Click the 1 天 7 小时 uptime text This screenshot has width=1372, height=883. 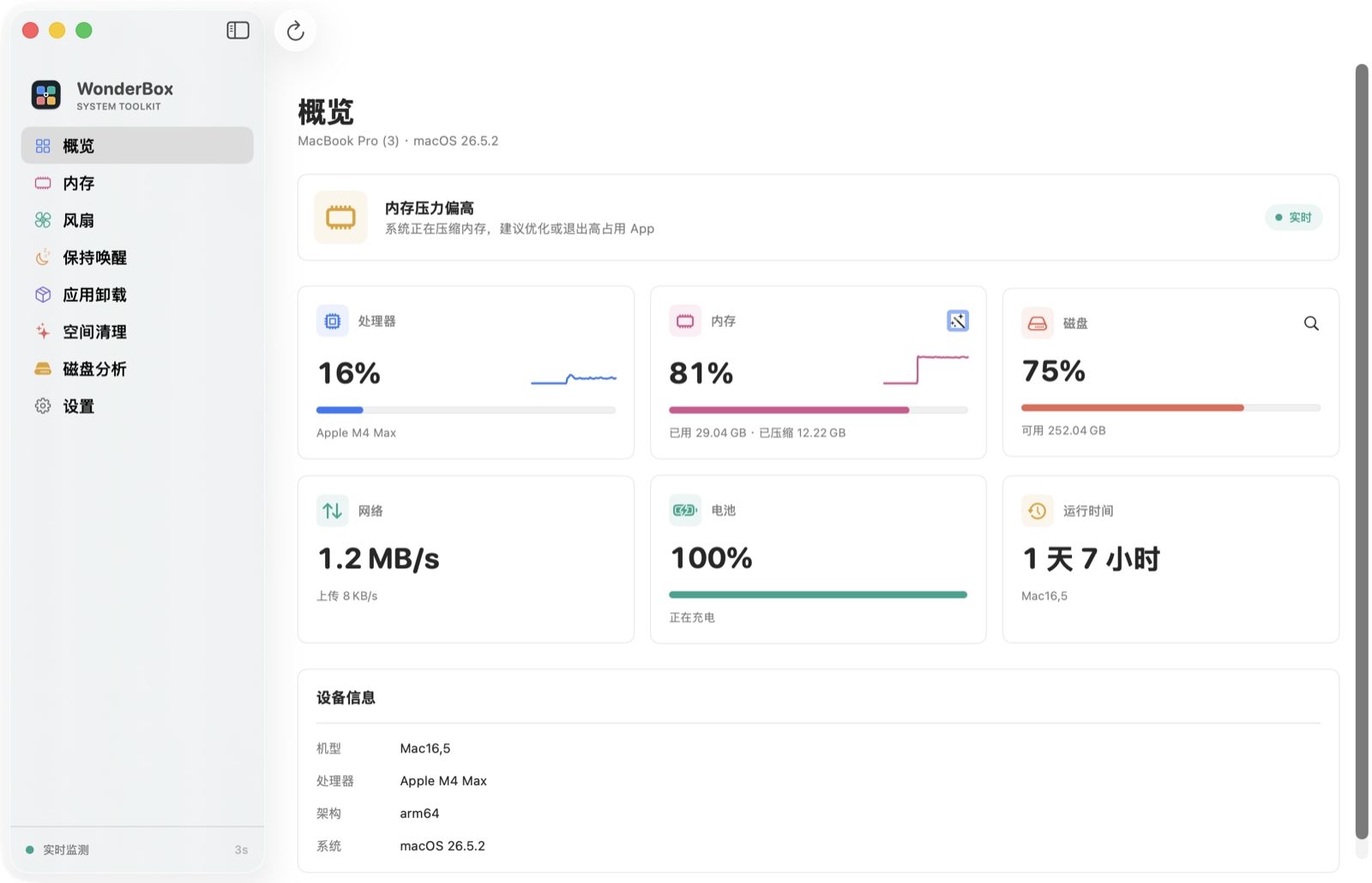click(x=1091, y=559)
